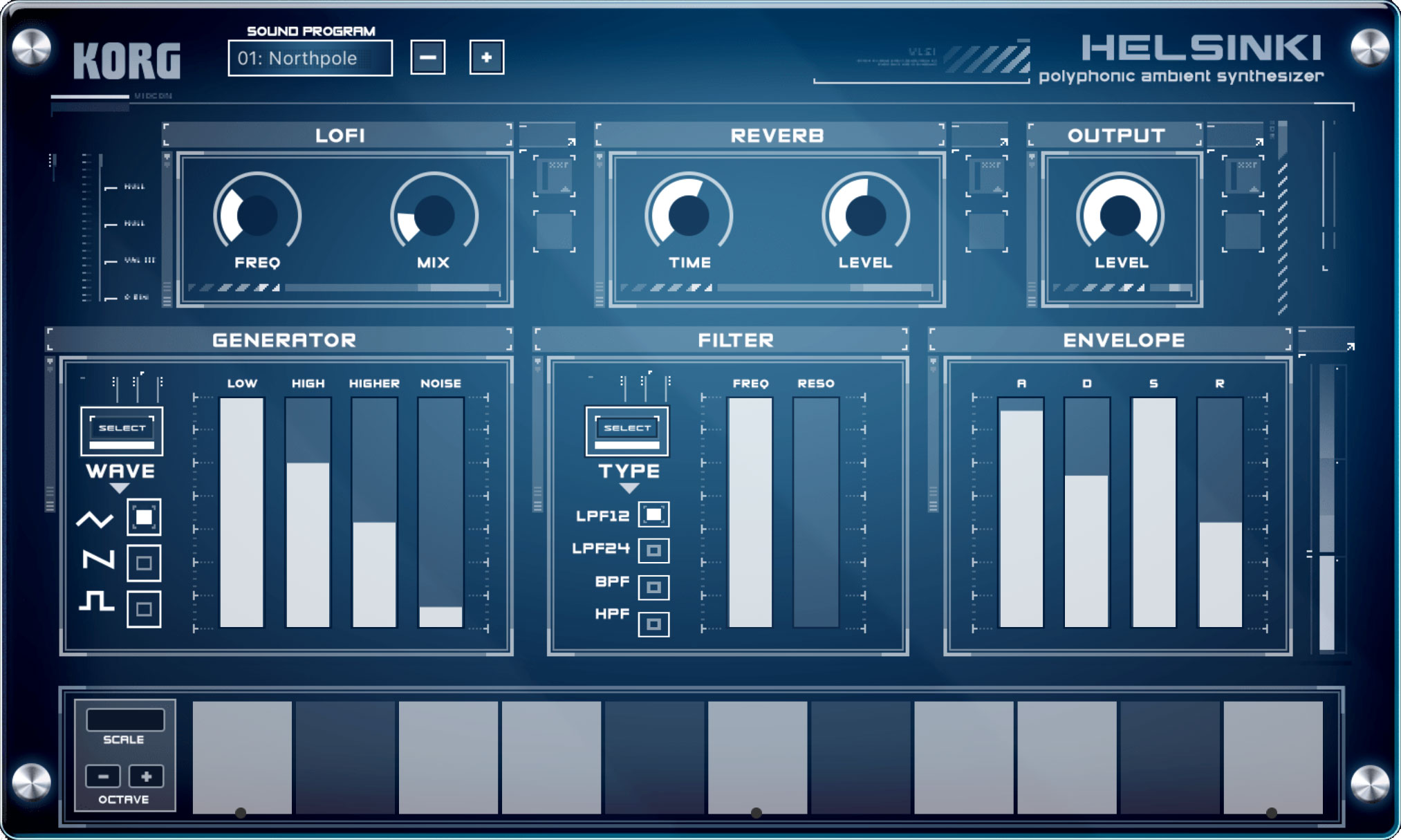This screenshot has width=1401, height=840.
Task: Enable the LPF12 filter type
Action: click(x=653, y=514)
